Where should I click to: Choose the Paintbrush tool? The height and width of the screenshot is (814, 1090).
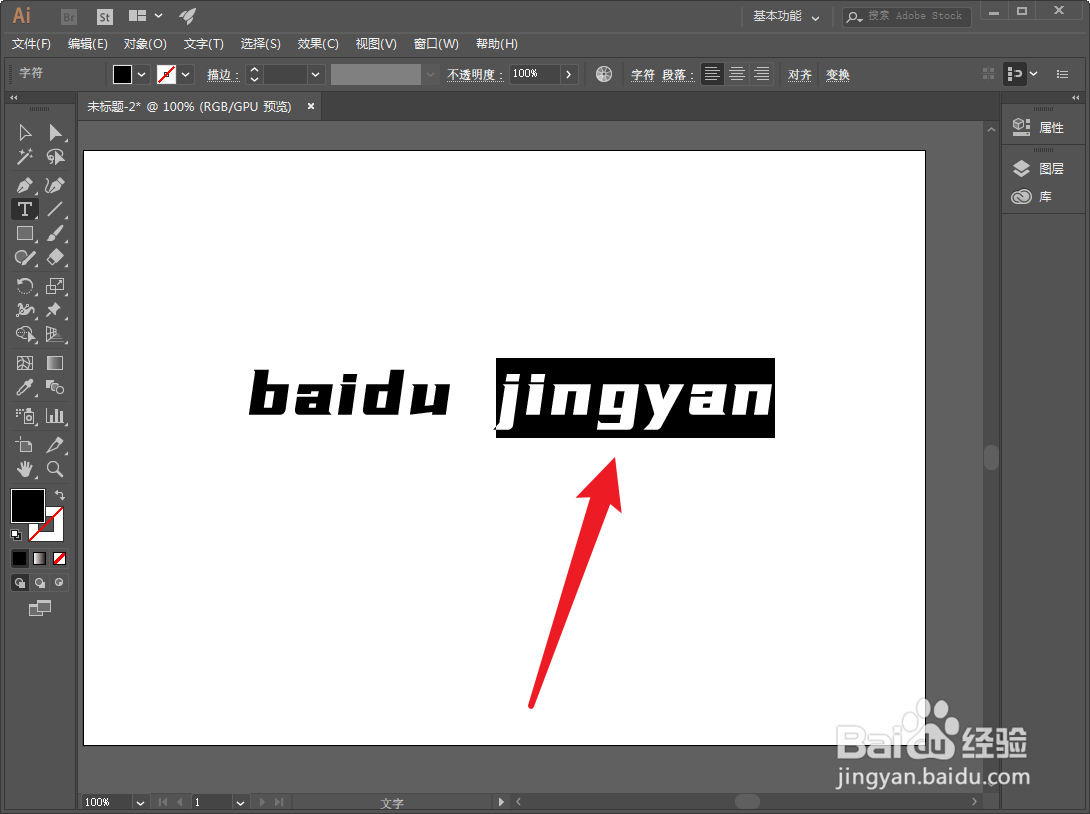[x=55, y=234]
